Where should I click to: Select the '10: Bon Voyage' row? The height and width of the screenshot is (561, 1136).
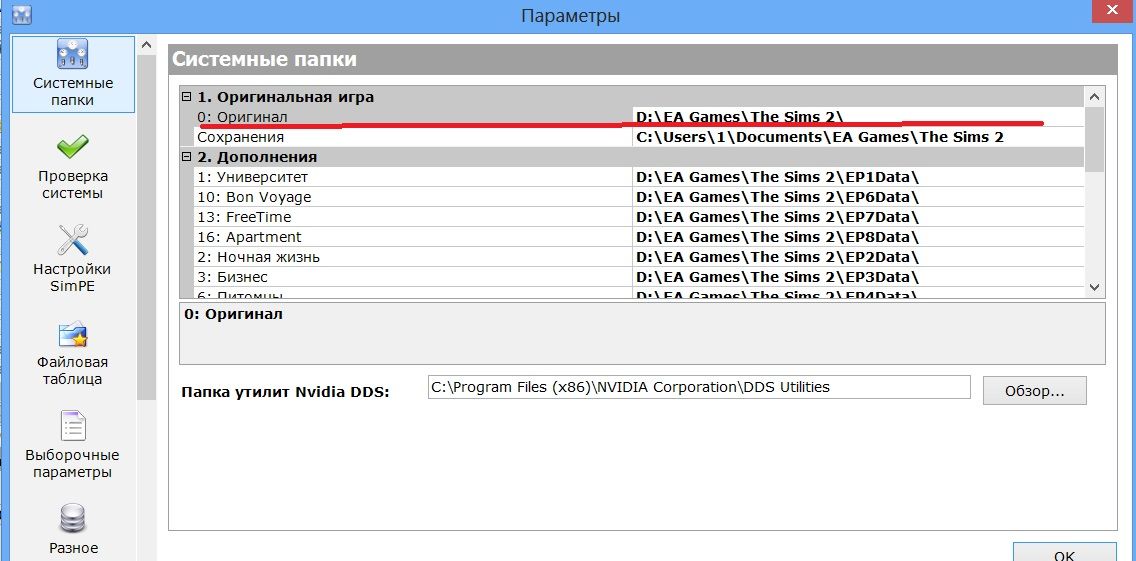(639, 197)
